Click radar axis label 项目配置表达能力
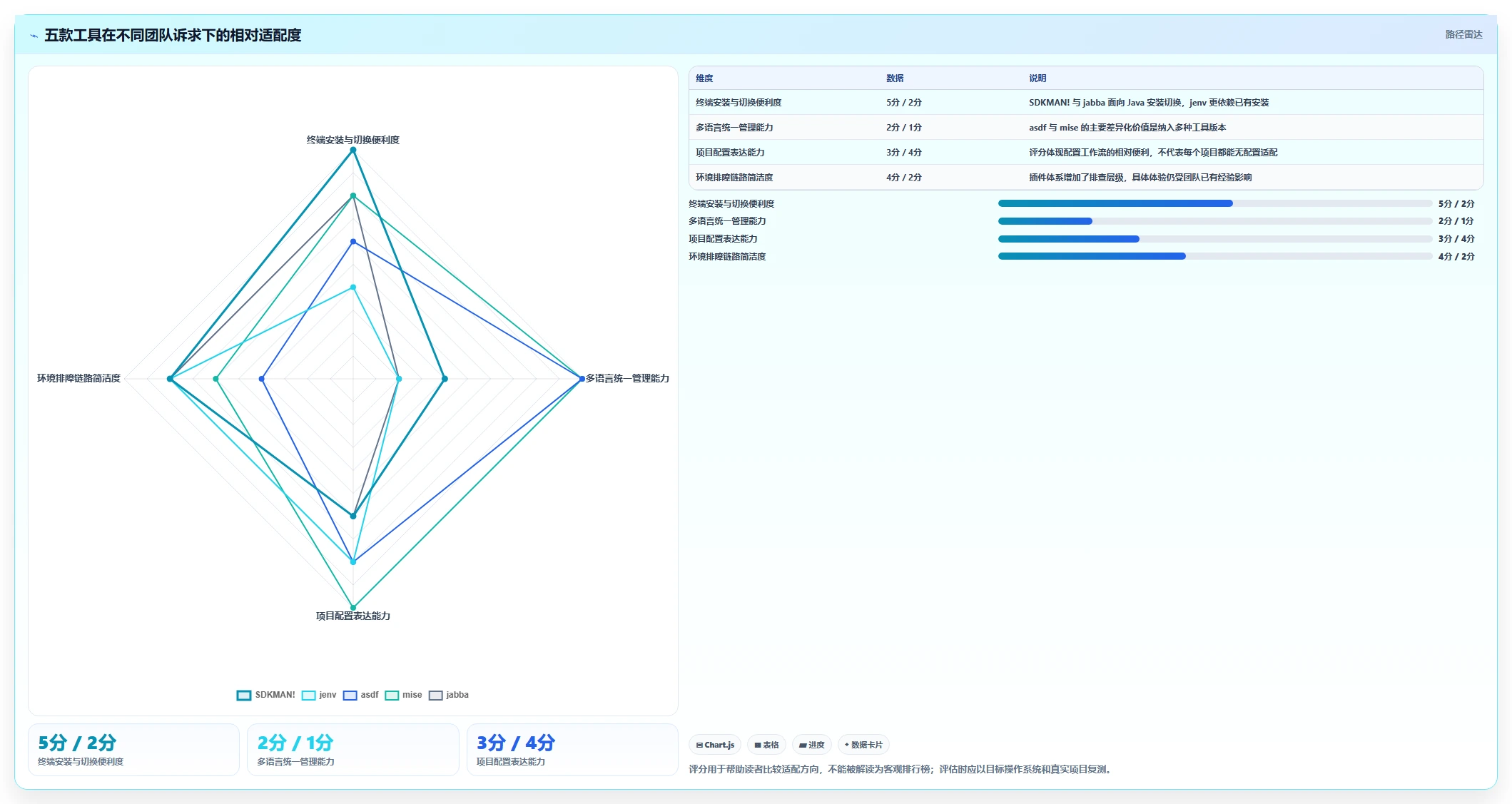 click(353, 616)
